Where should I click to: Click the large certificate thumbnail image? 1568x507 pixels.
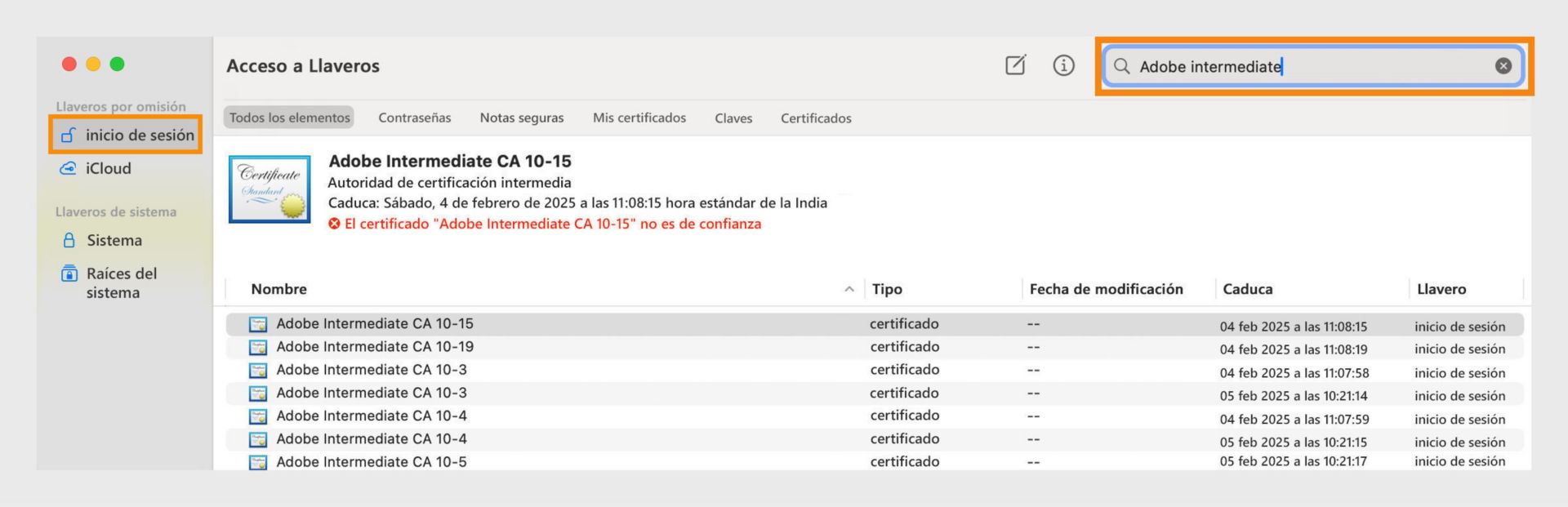point(269,189)
